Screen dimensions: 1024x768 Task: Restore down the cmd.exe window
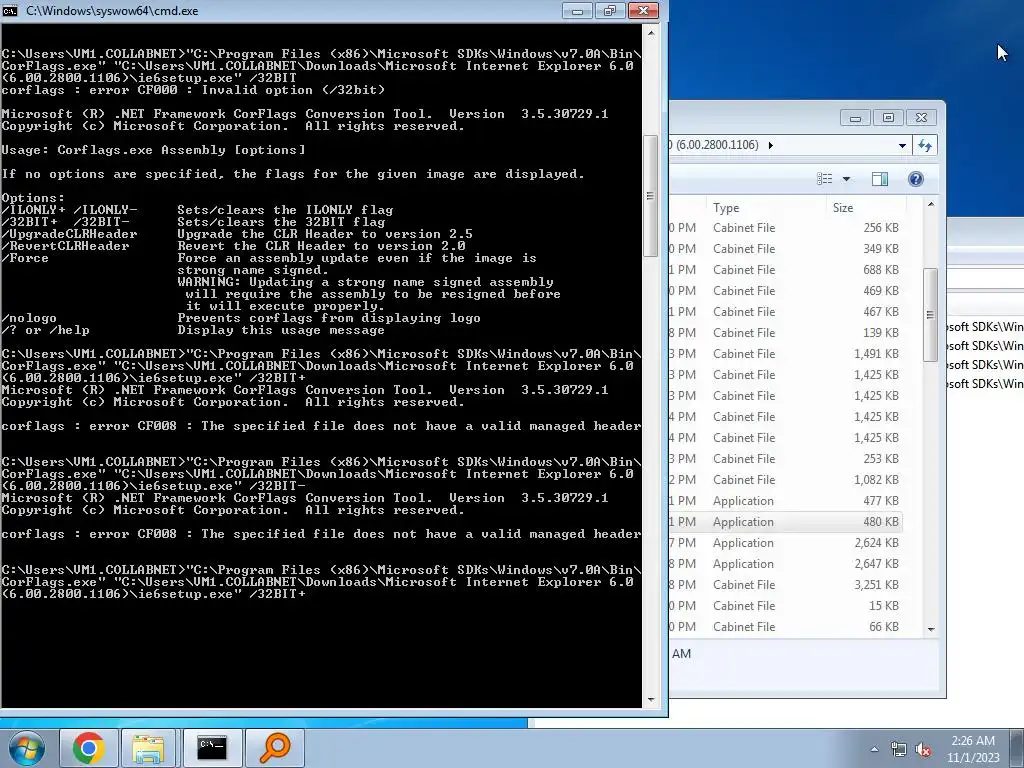click(x=610, y=10)
